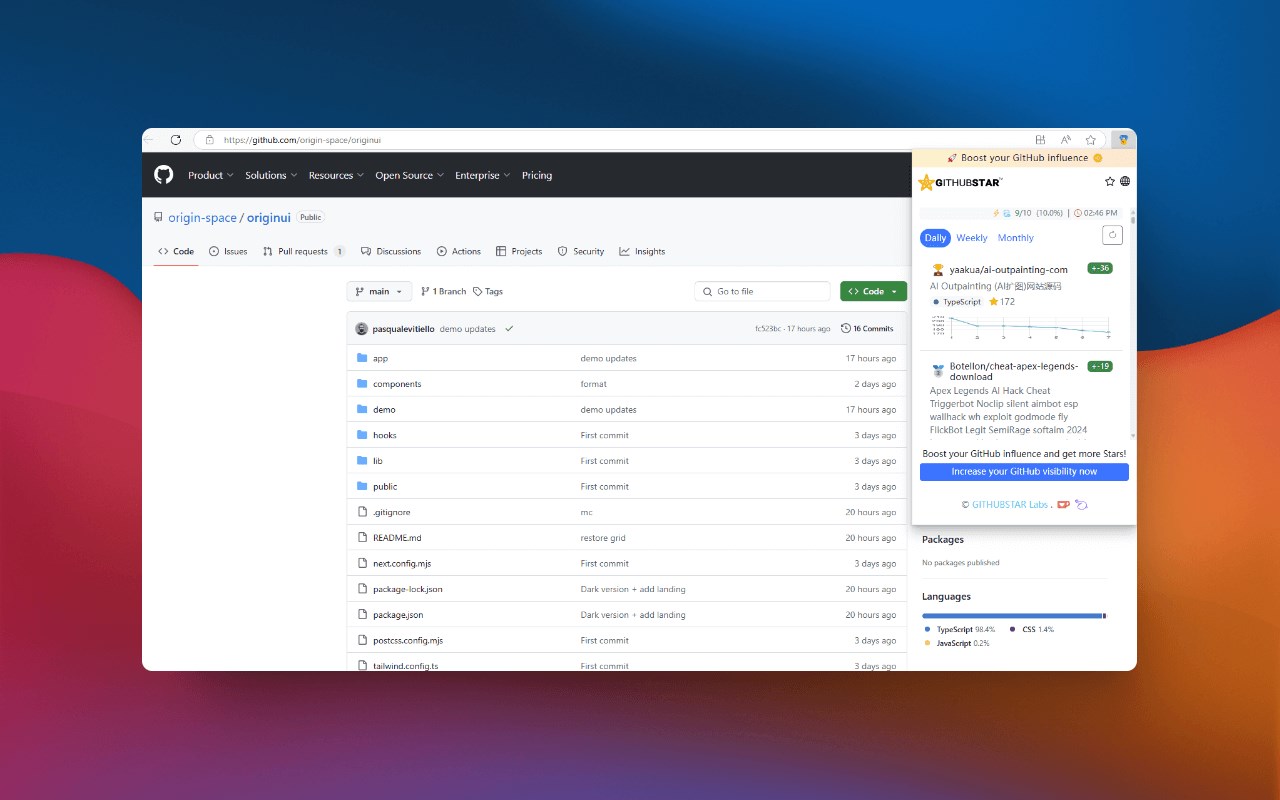The height and width of the screenshot is (800, 1280).
Task: Open the Actions tab
Action: (x=459, y=252)
